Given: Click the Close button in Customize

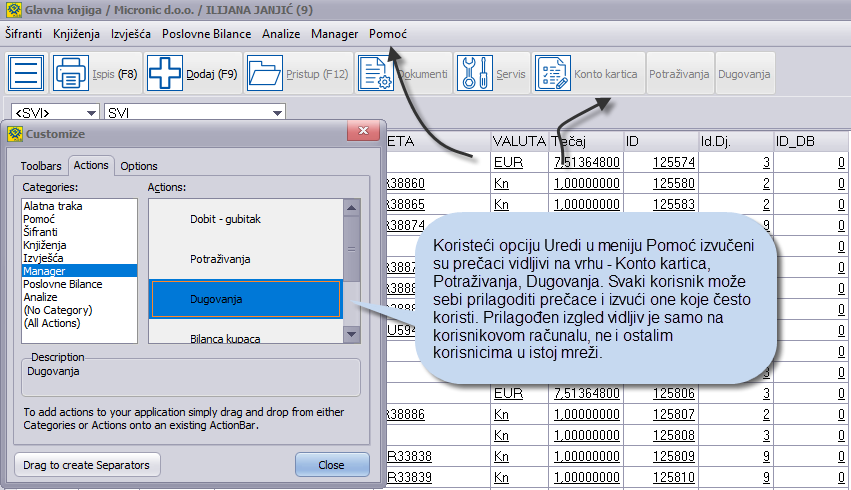Looking at the screenshot, I should (332, 465).
